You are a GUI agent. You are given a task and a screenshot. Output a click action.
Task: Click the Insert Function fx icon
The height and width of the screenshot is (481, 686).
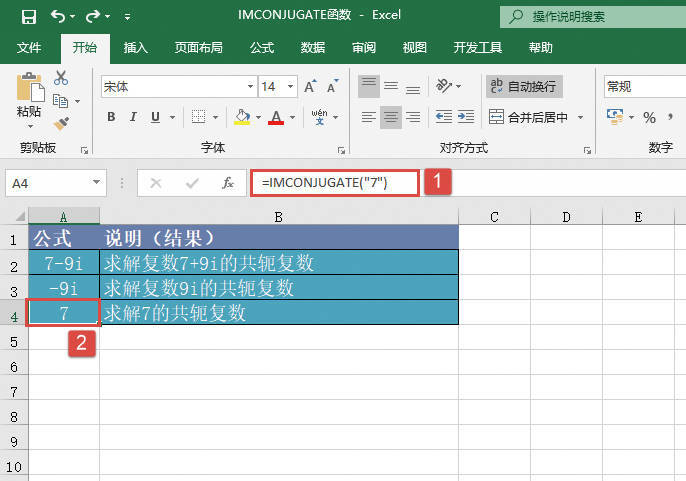[228, 183]
